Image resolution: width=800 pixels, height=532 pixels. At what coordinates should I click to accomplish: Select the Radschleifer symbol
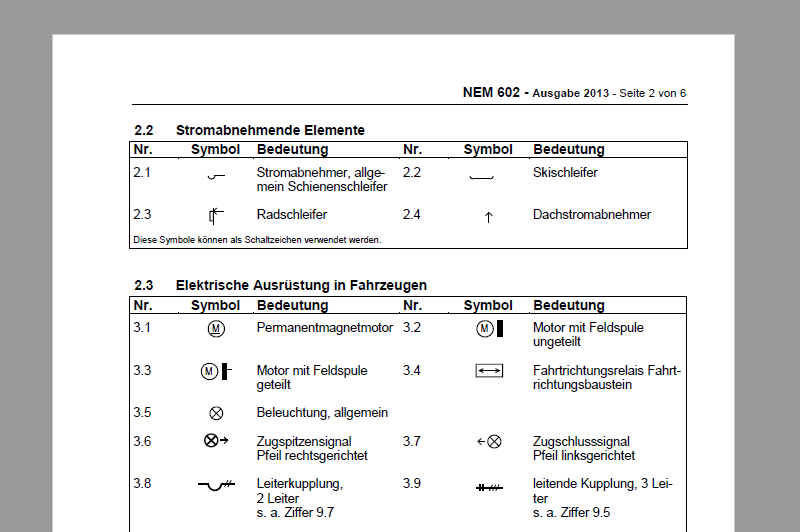point(215,215)
